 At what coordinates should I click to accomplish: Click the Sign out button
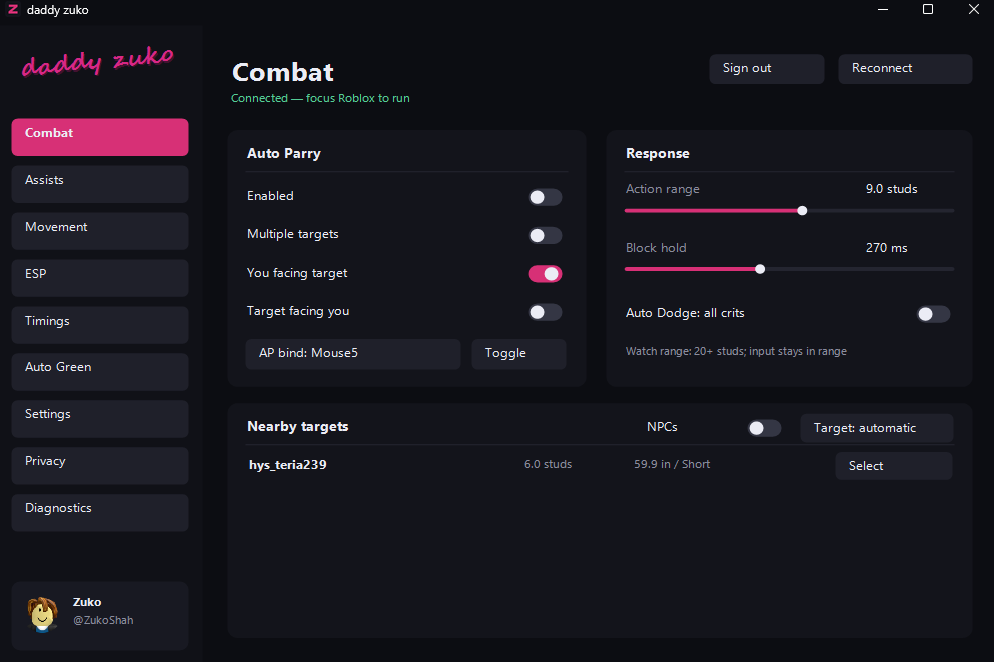click(x=766, y=68)
